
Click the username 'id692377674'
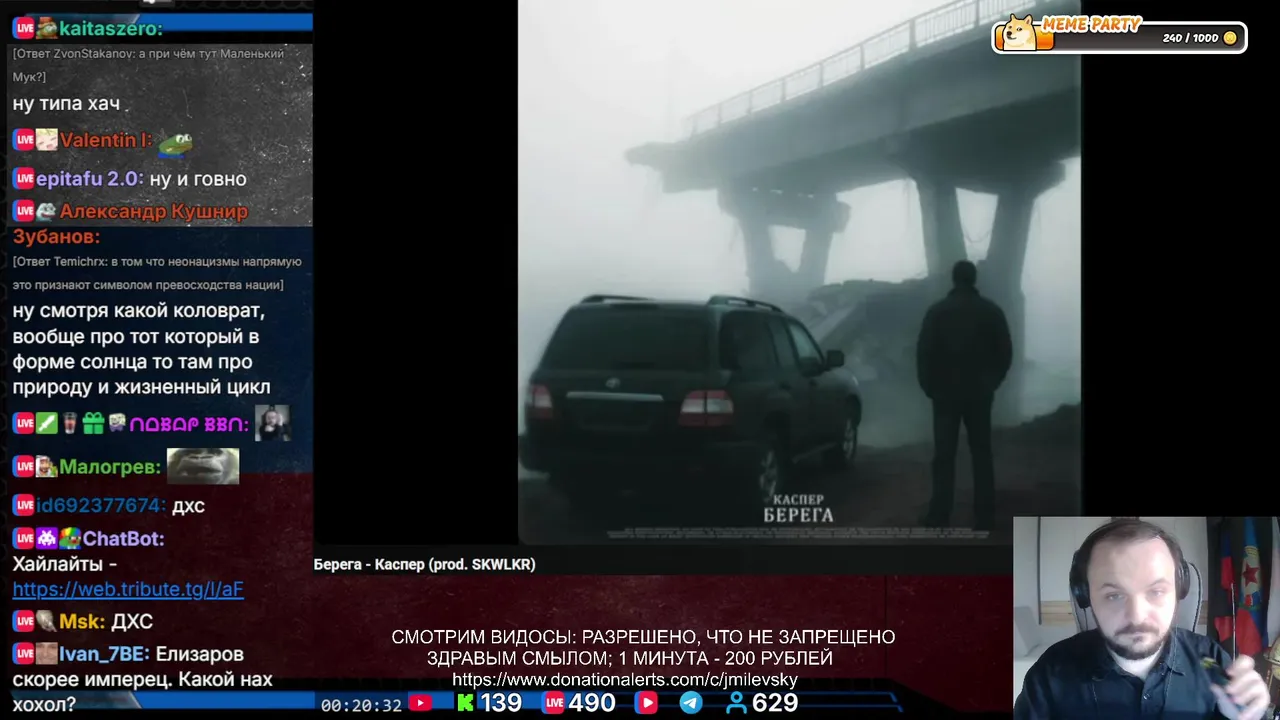click(100, 505)
